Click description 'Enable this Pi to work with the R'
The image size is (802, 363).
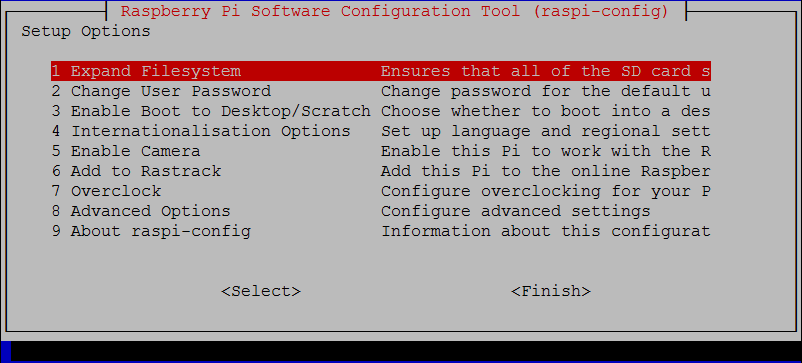pos(546,151)
